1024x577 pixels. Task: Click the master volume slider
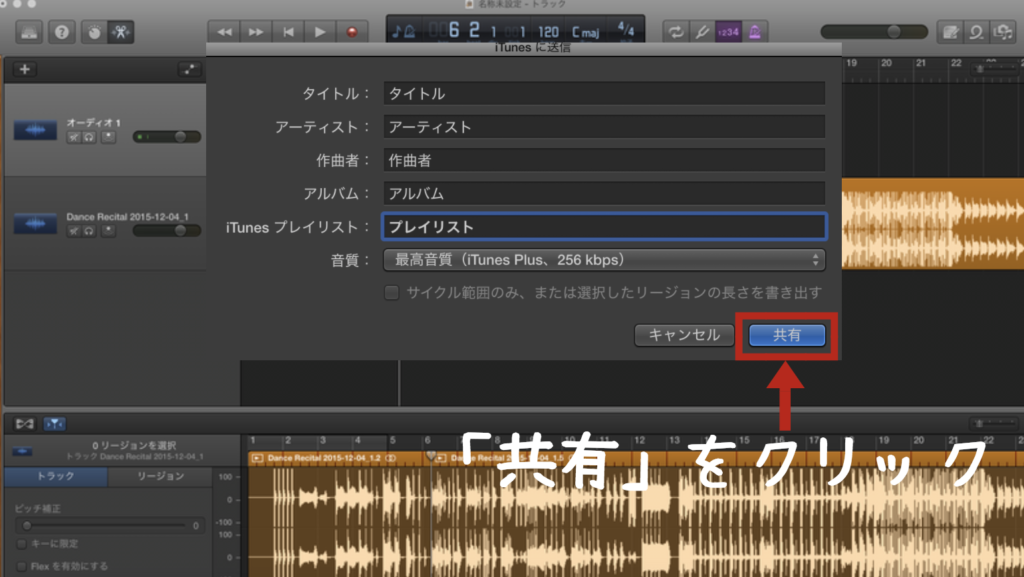coord(874,32)
